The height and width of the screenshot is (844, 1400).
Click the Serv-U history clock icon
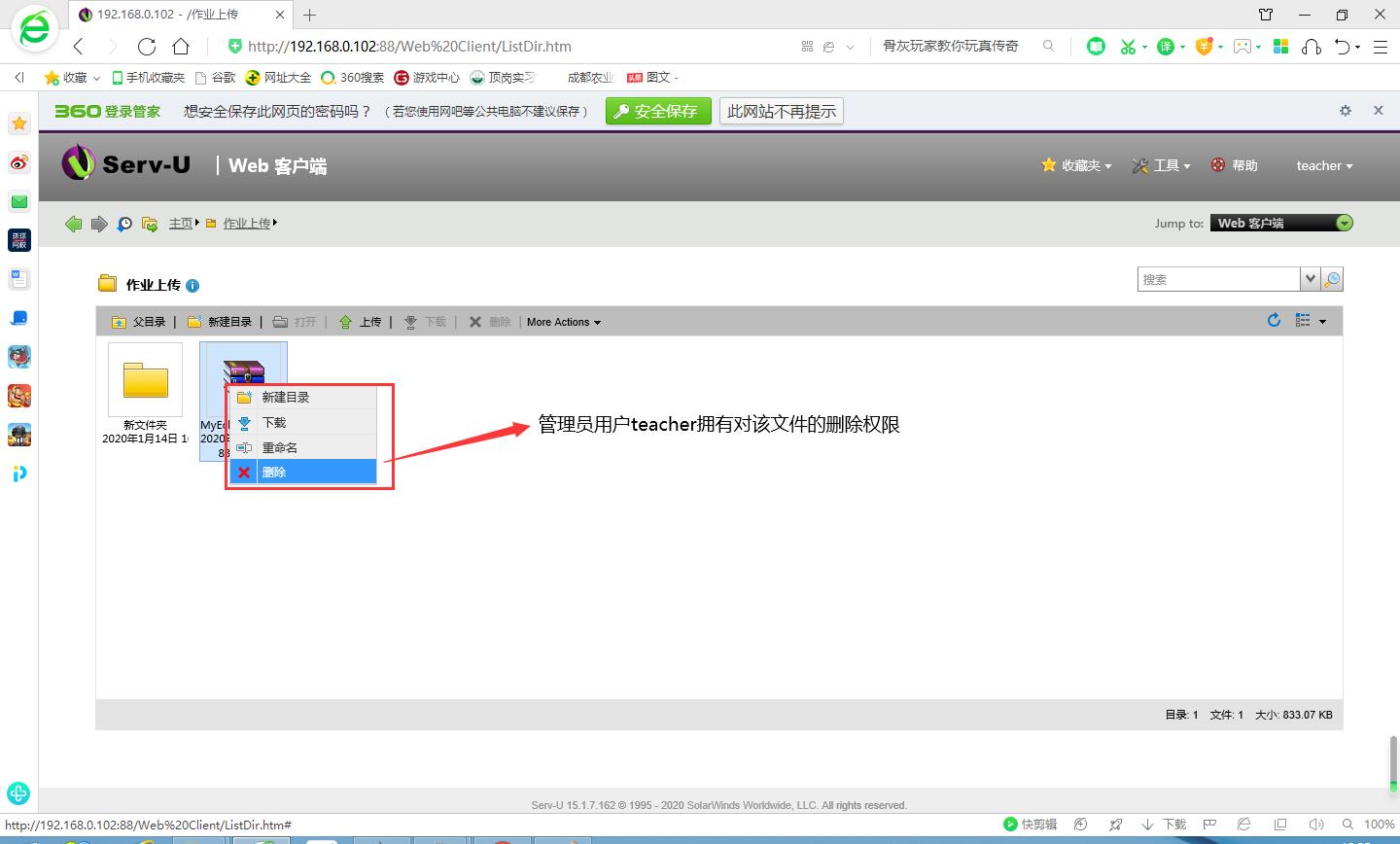[x=124, y=224]
